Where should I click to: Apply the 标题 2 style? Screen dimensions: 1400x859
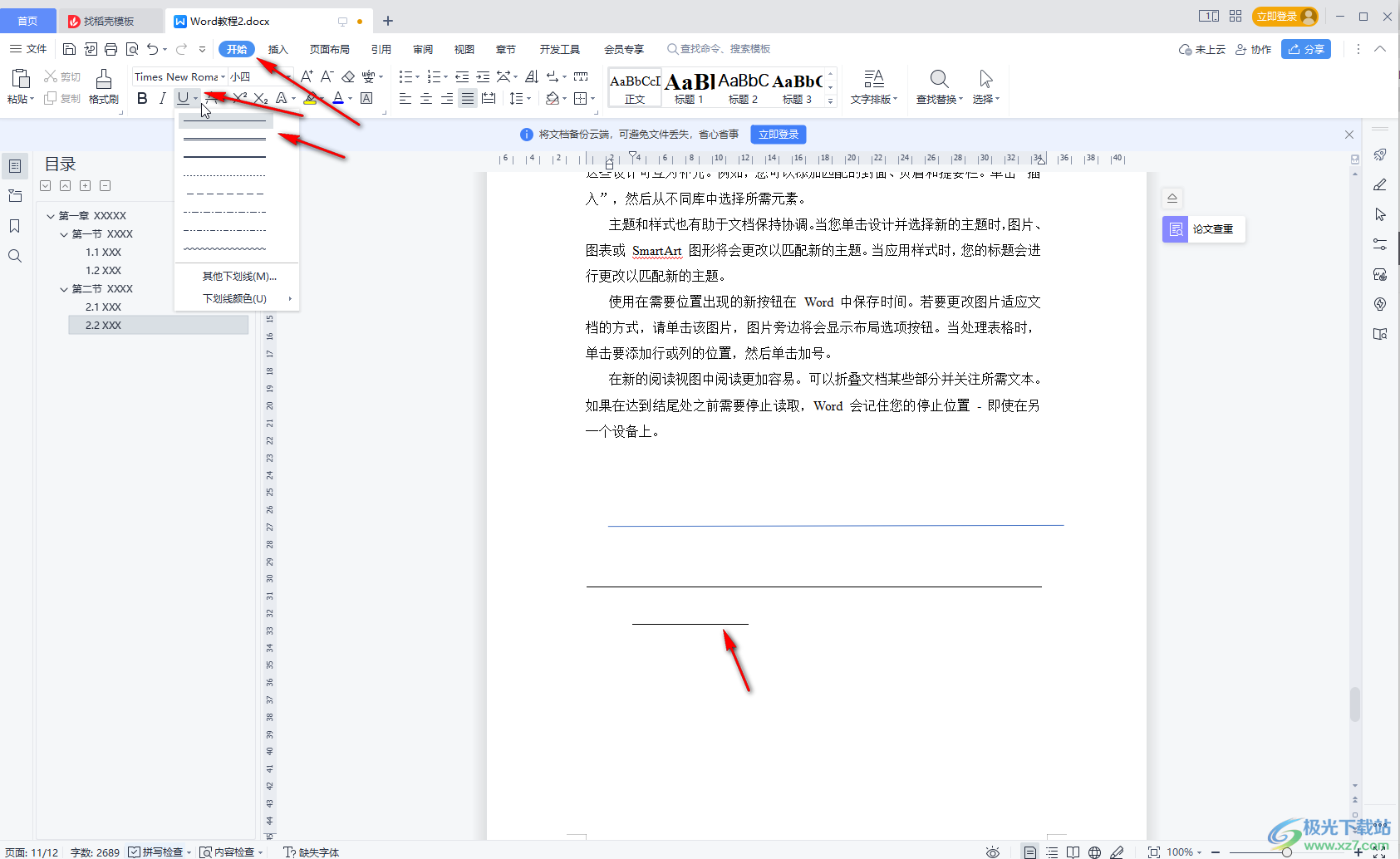pyautogui.click(x=744, y=87)
